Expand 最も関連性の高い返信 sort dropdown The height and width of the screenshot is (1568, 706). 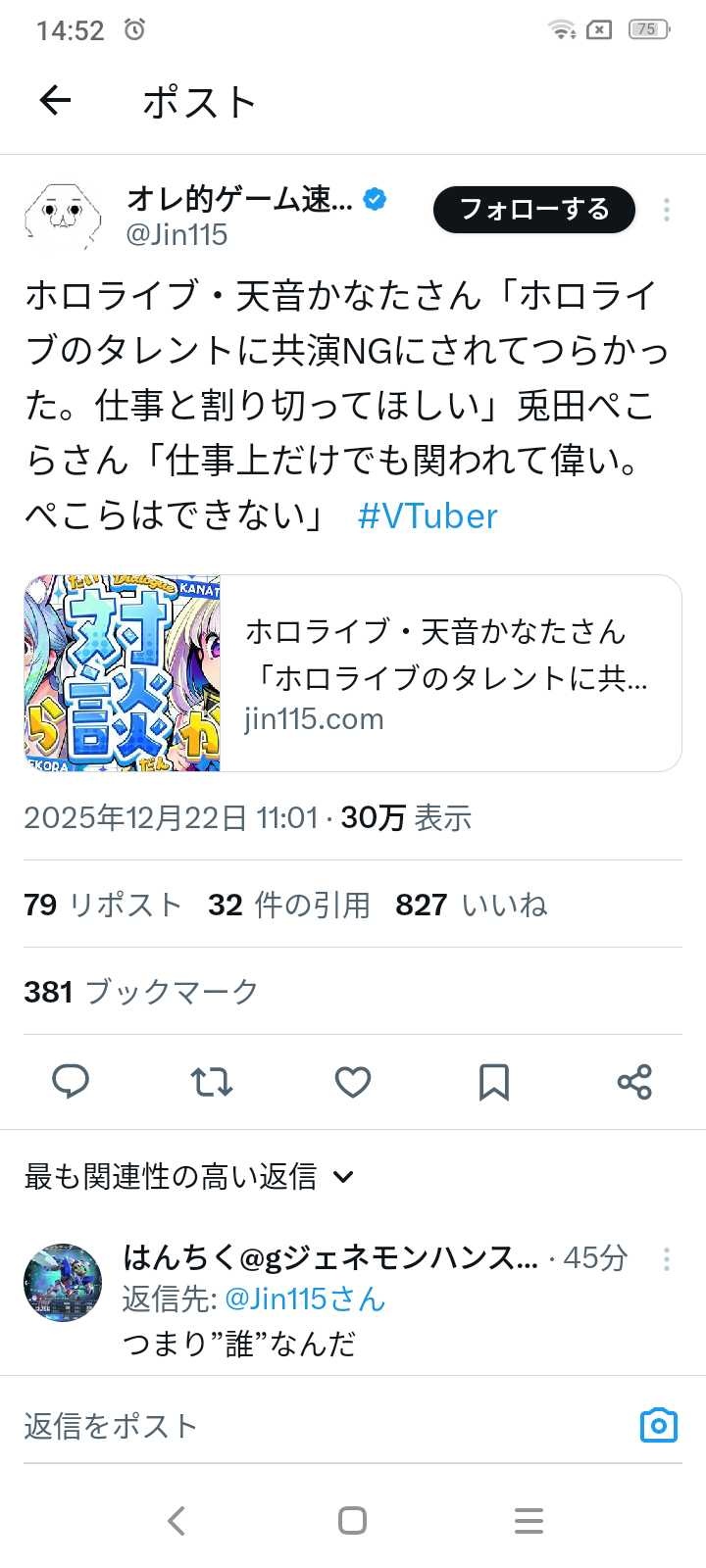click(188, 1176)
